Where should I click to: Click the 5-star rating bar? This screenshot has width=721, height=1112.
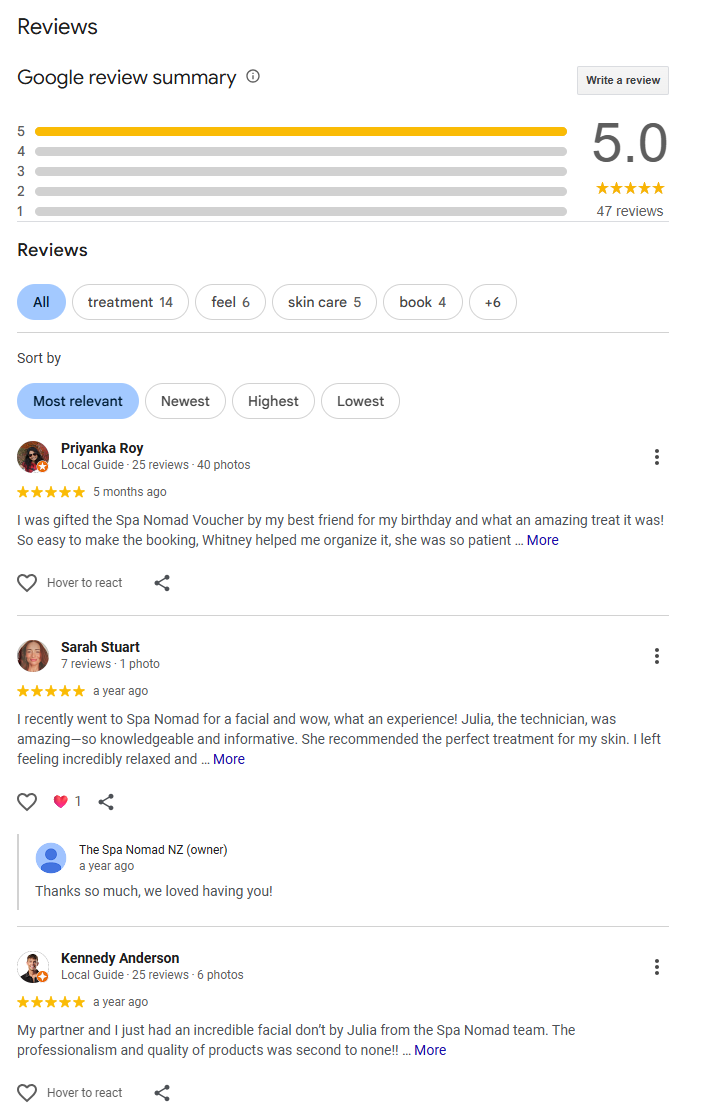[300, 131]
